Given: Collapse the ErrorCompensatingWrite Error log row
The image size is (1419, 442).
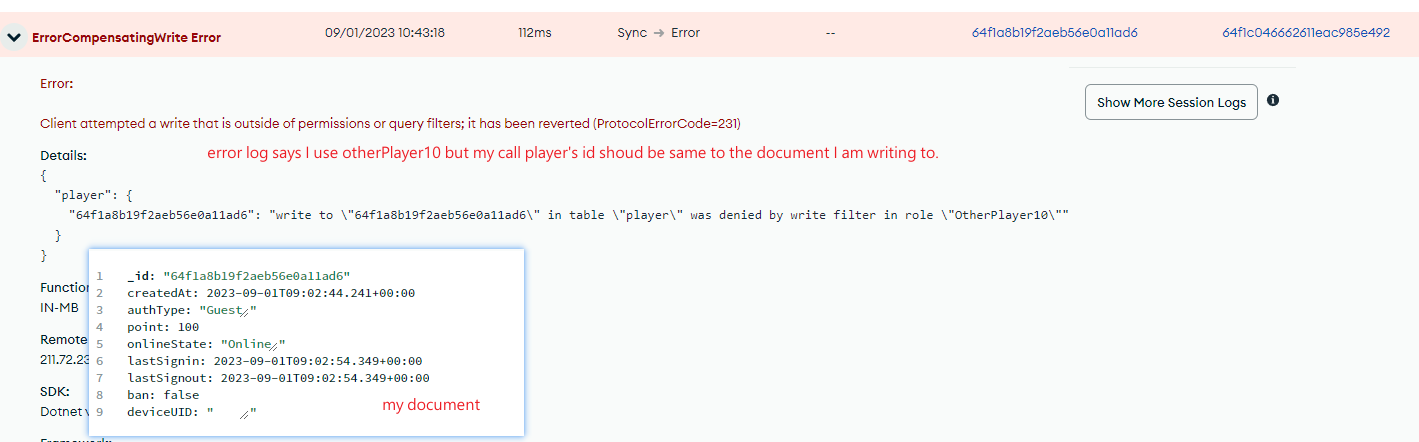Looking at the screenshot, I should coord(14,38).
